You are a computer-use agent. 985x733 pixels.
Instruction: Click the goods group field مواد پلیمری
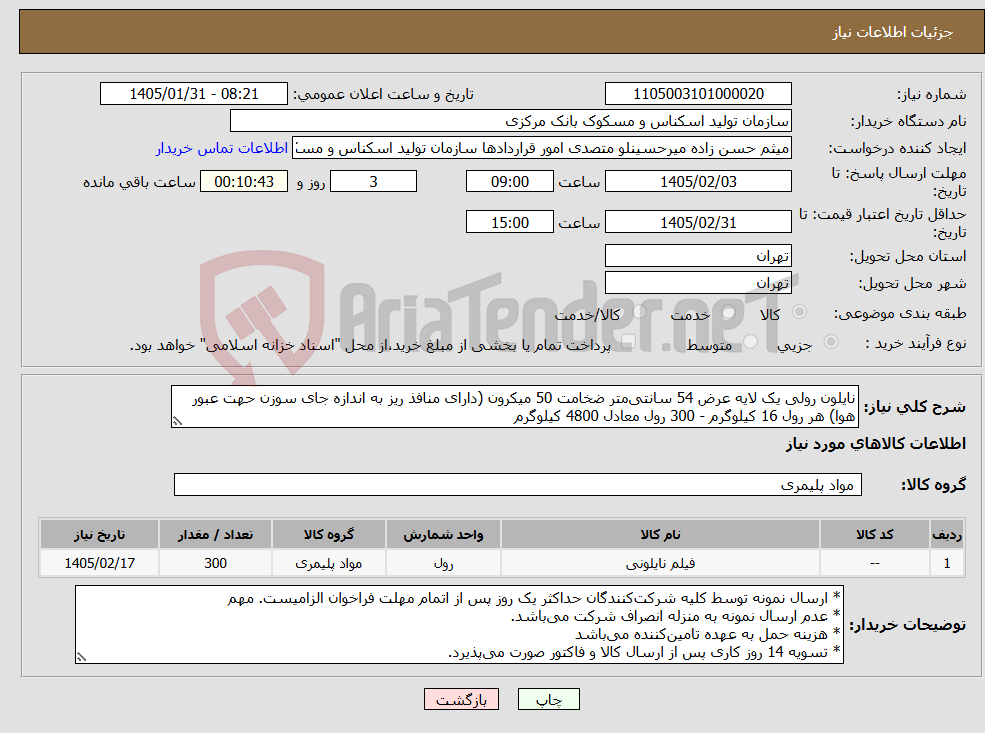[x=518, y=484]
